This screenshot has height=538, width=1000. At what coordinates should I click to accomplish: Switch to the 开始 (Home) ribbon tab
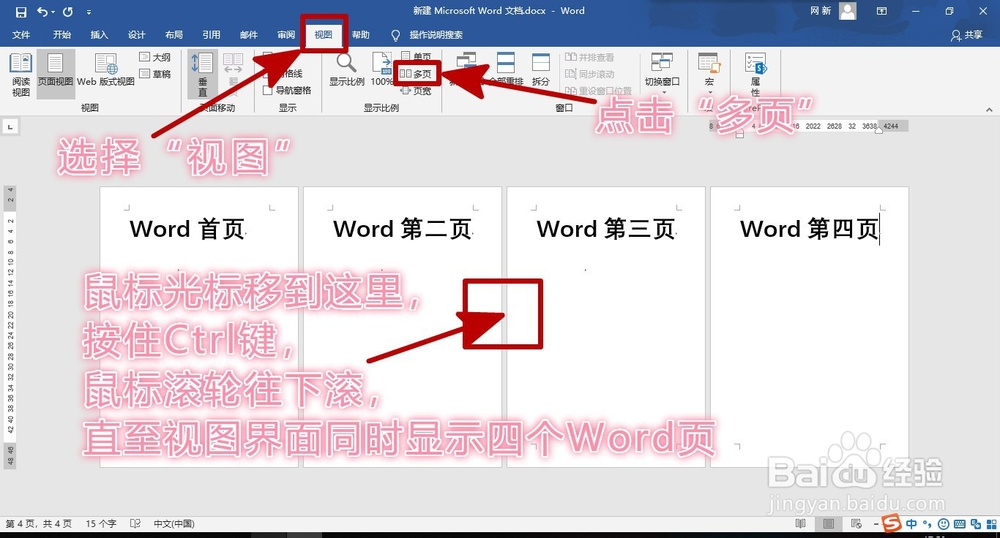click(62, 35)
